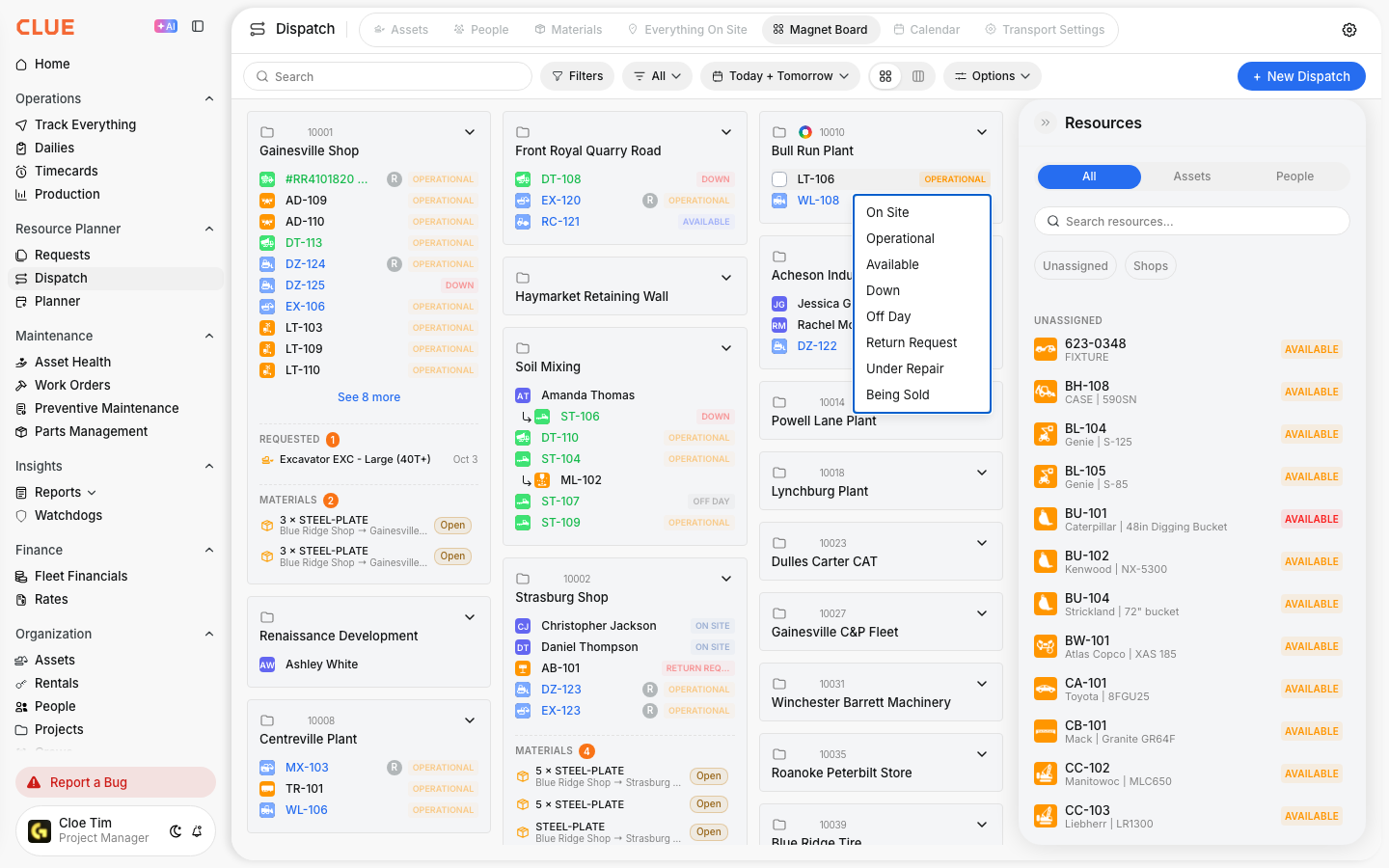The image size is (1389, 868).
Task: Create a New Dispatch
Action: click(x=1301, y=76)
